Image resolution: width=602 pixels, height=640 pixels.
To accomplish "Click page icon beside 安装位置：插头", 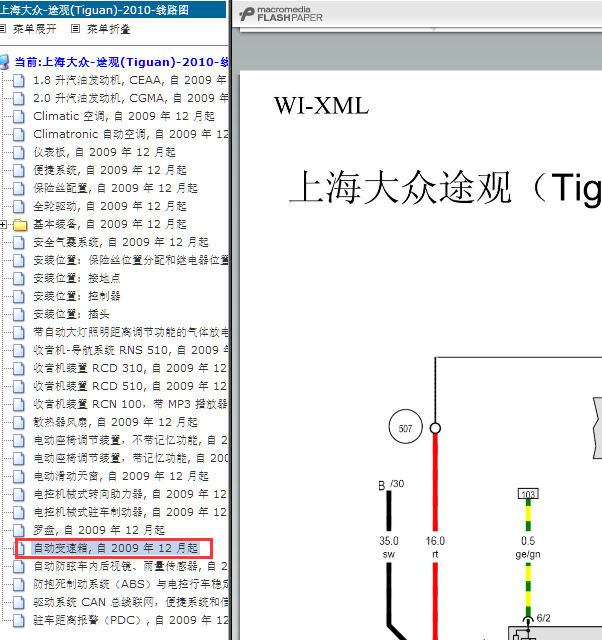I will click(18, 314).
